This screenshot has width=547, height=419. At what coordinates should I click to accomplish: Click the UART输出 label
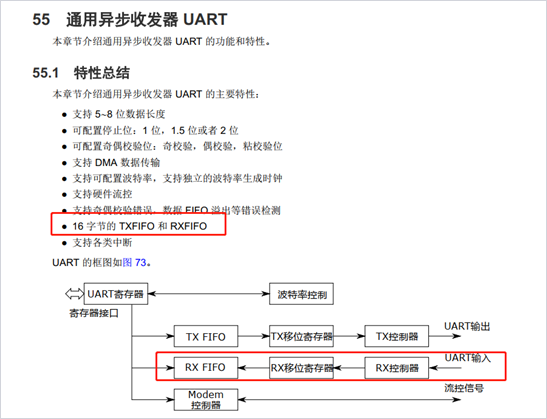(x=467, y=326)
